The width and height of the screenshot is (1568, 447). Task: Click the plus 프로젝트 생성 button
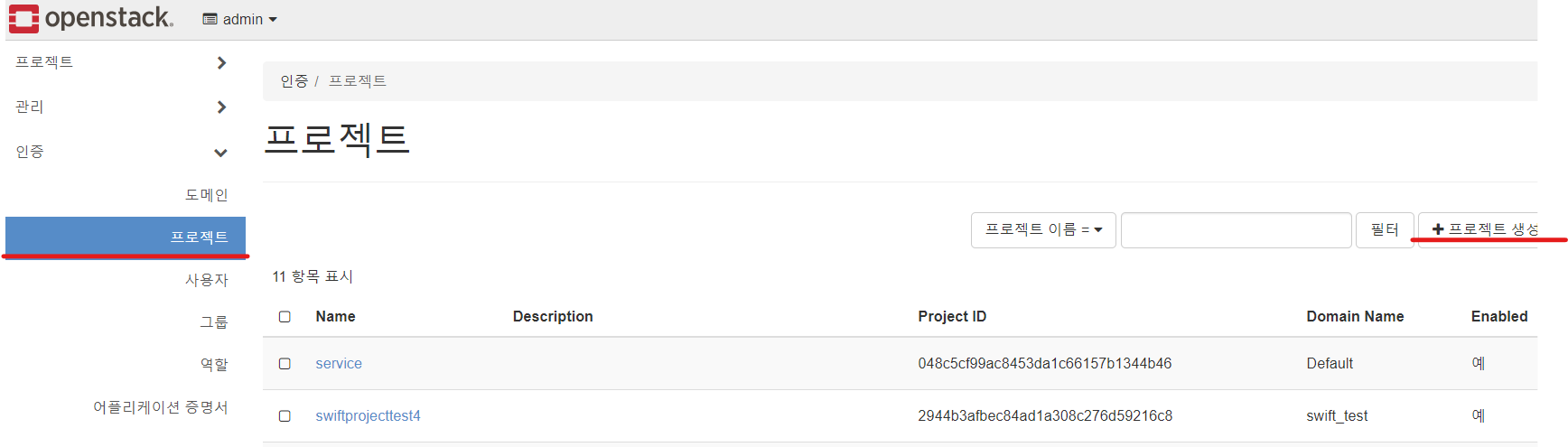(1479, 229)
